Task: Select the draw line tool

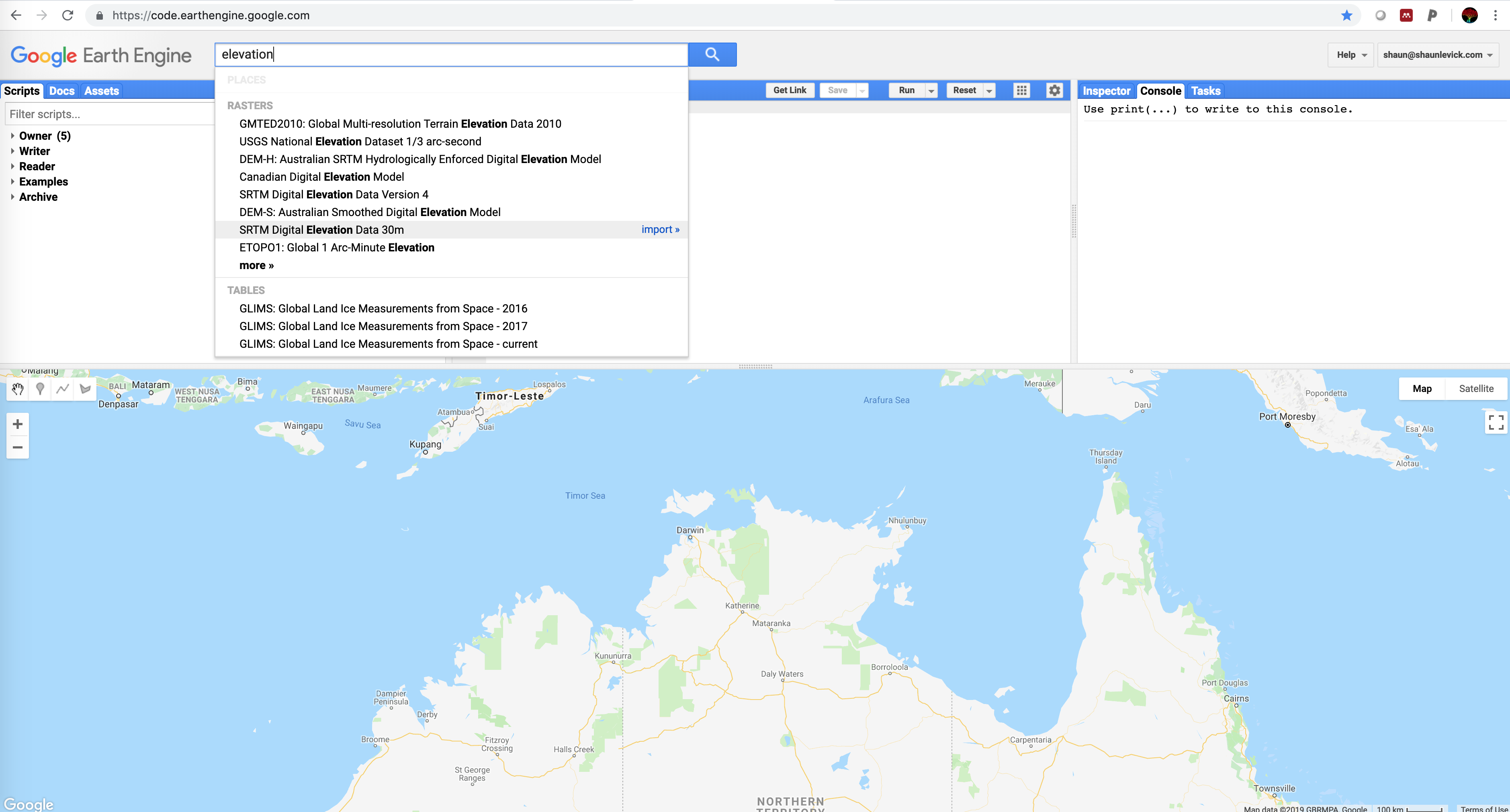Action: (x=63, y=388)
